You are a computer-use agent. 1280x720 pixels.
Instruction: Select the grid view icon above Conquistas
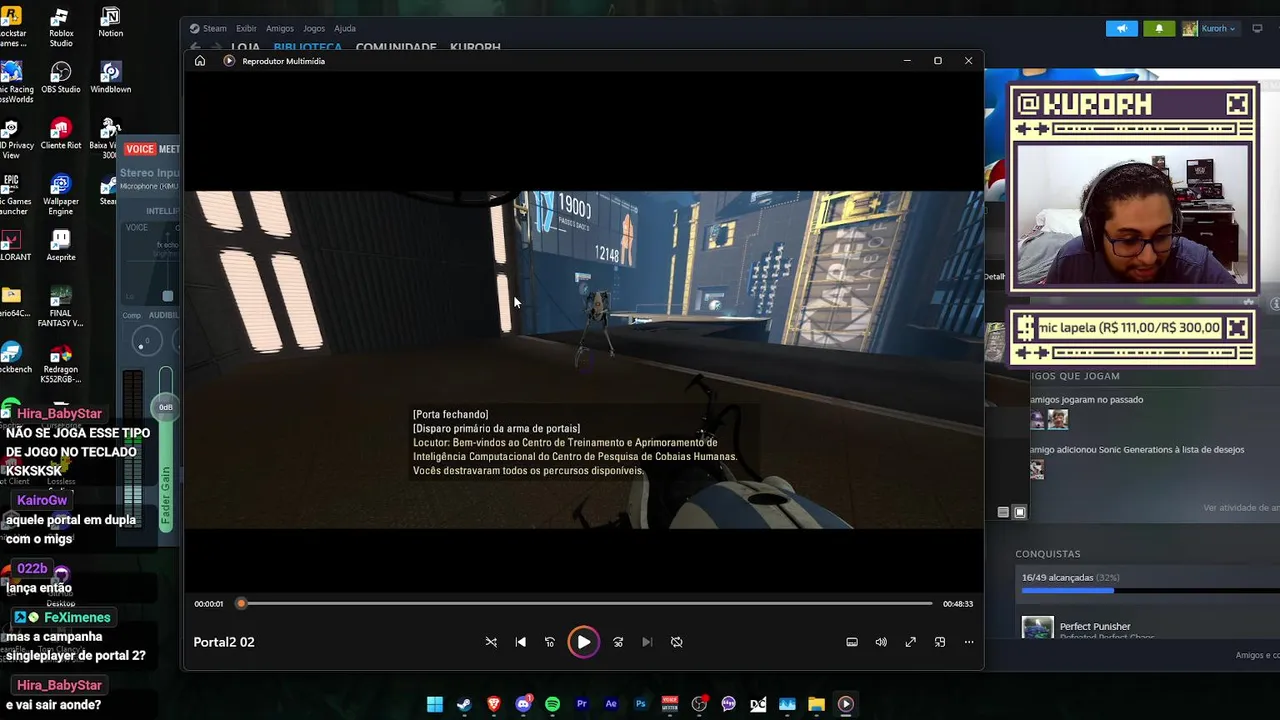point(1020,512)
